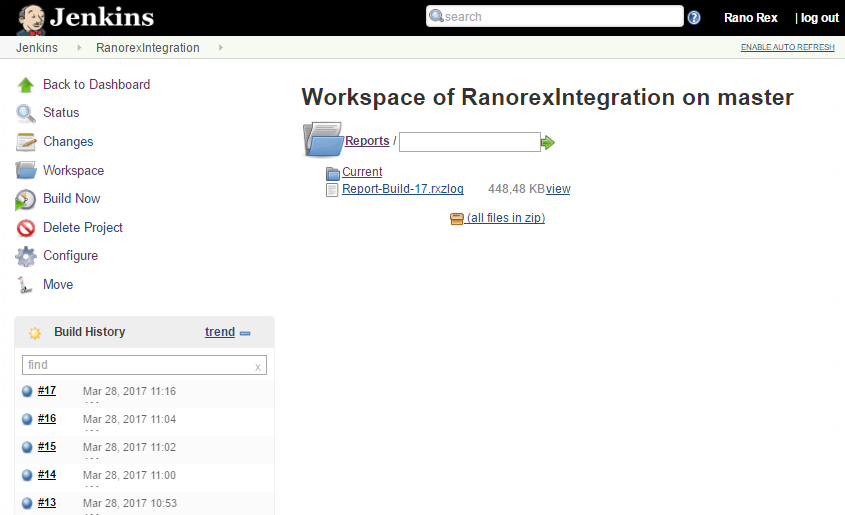This screenshot has height=515, width=845.
Task: Focus the Build History find field
Action: [x=144, y=365]
